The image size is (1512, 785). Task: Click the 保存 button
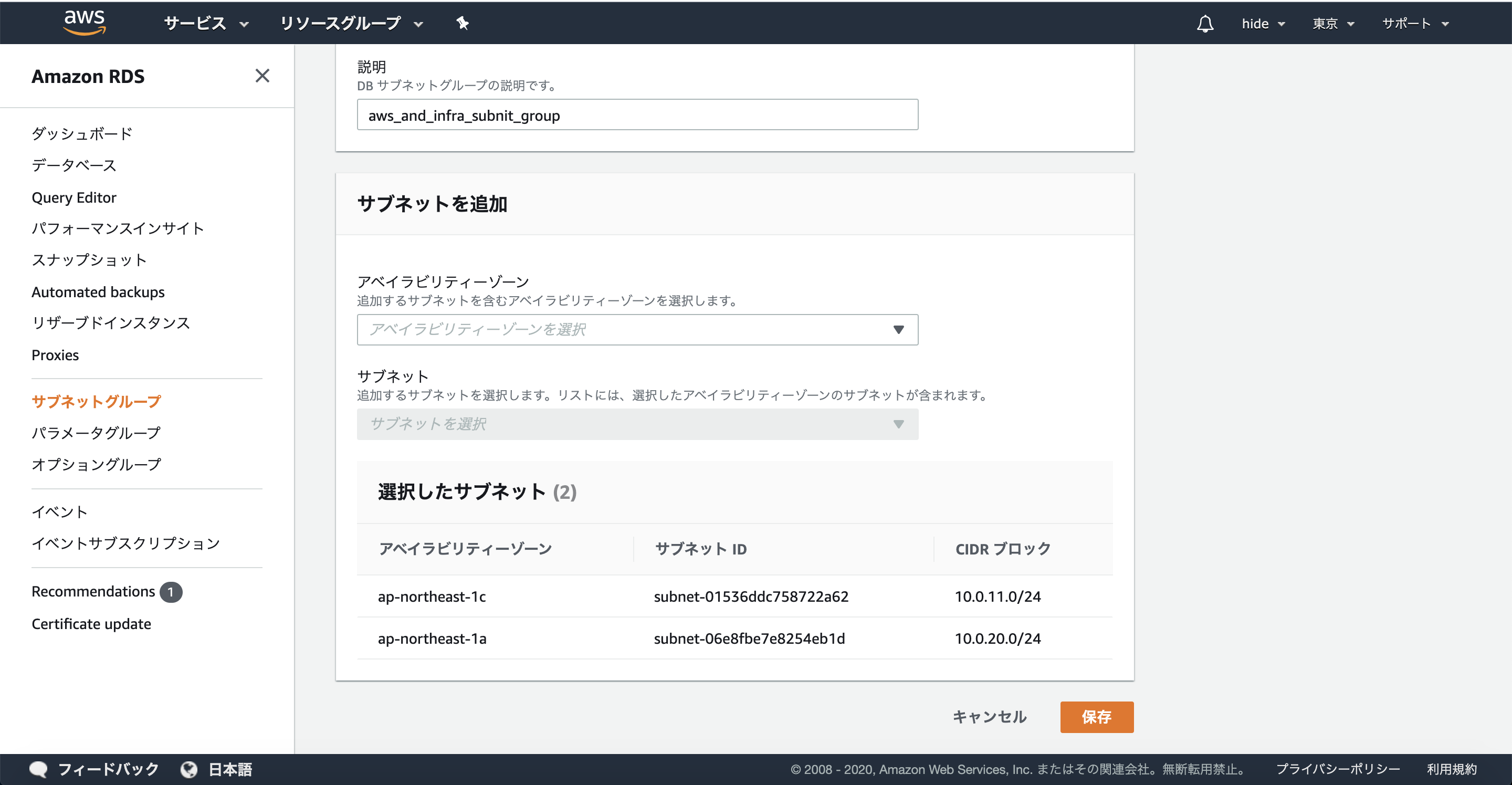[x=1096, y=717]
